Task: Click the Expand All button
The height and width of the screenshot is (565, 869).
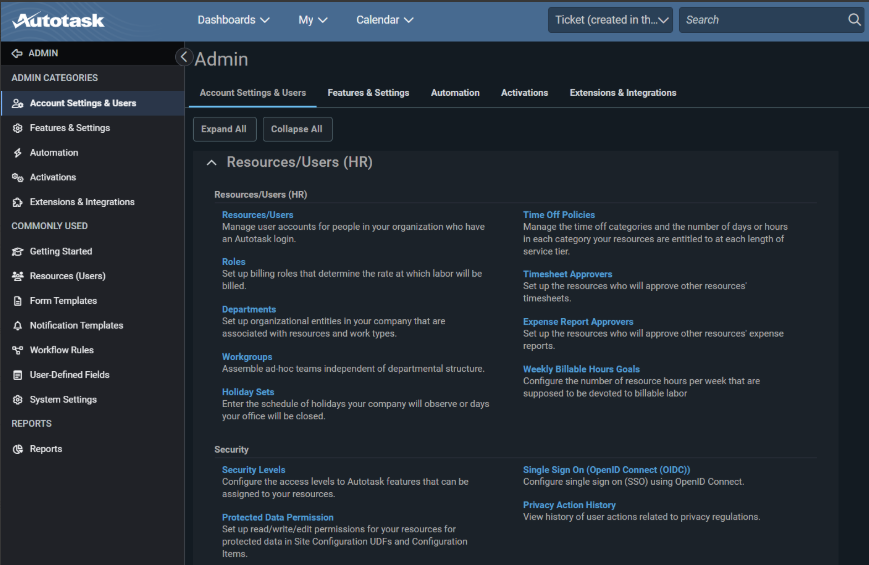Action: point(224,129)
